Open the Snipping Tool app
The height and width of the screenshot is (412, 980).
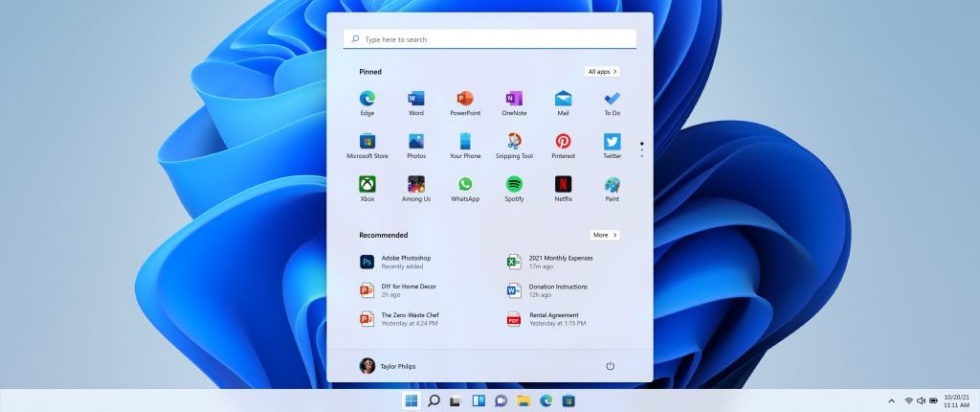coord(514,142)
